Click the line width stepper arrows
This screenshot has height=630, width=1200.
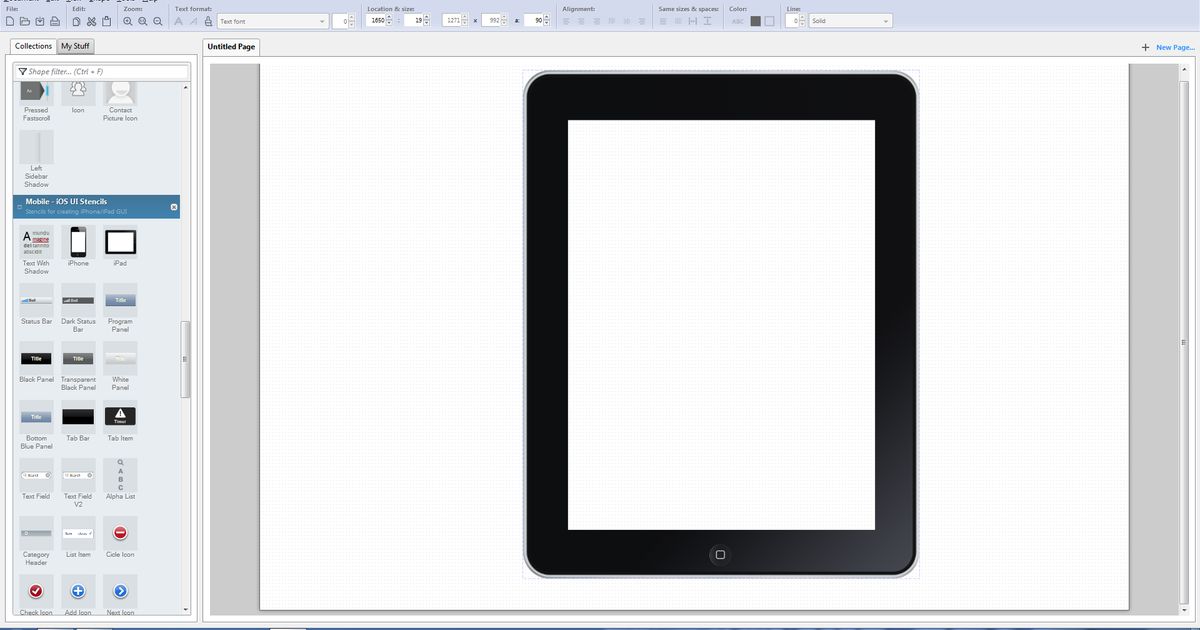pyautogui.click(x=803, y=21)
